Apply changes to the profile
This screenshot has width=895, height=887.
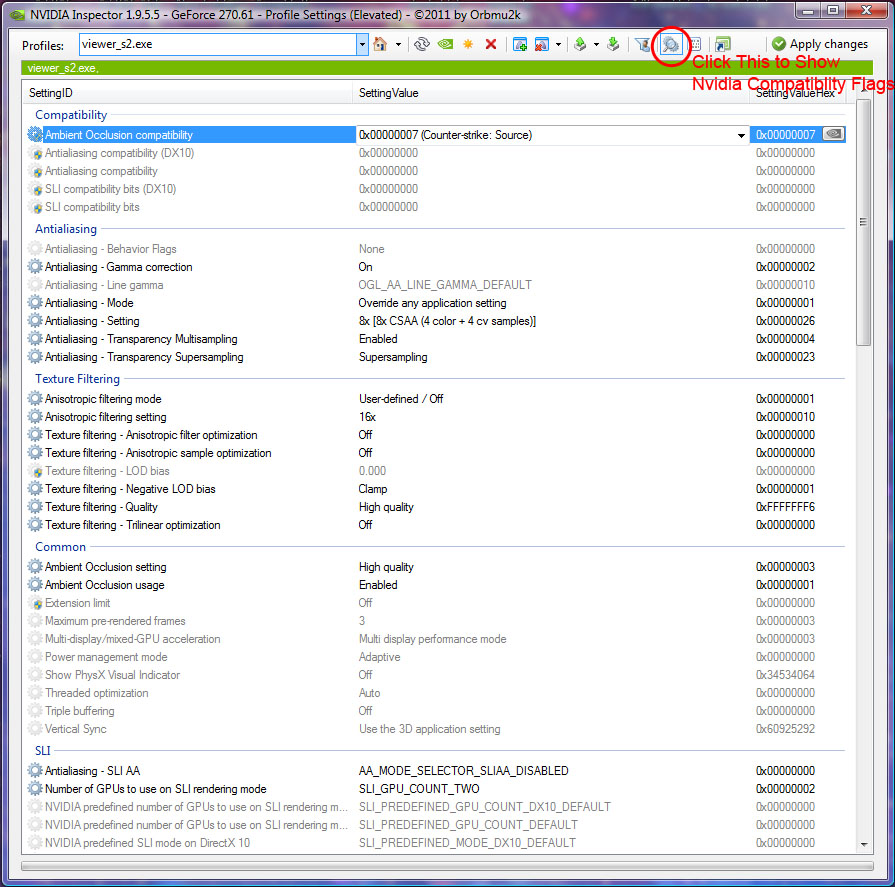(x=820, y=44)
